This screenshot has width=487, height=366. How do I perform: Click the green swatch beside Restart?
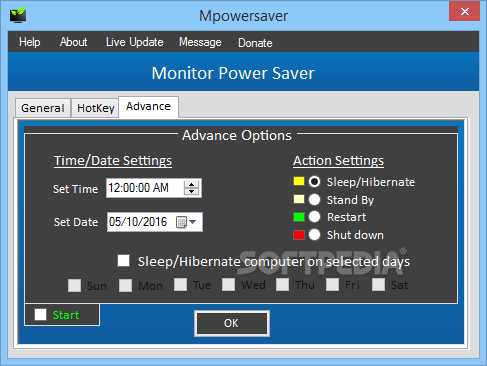(x=299, y=217)
